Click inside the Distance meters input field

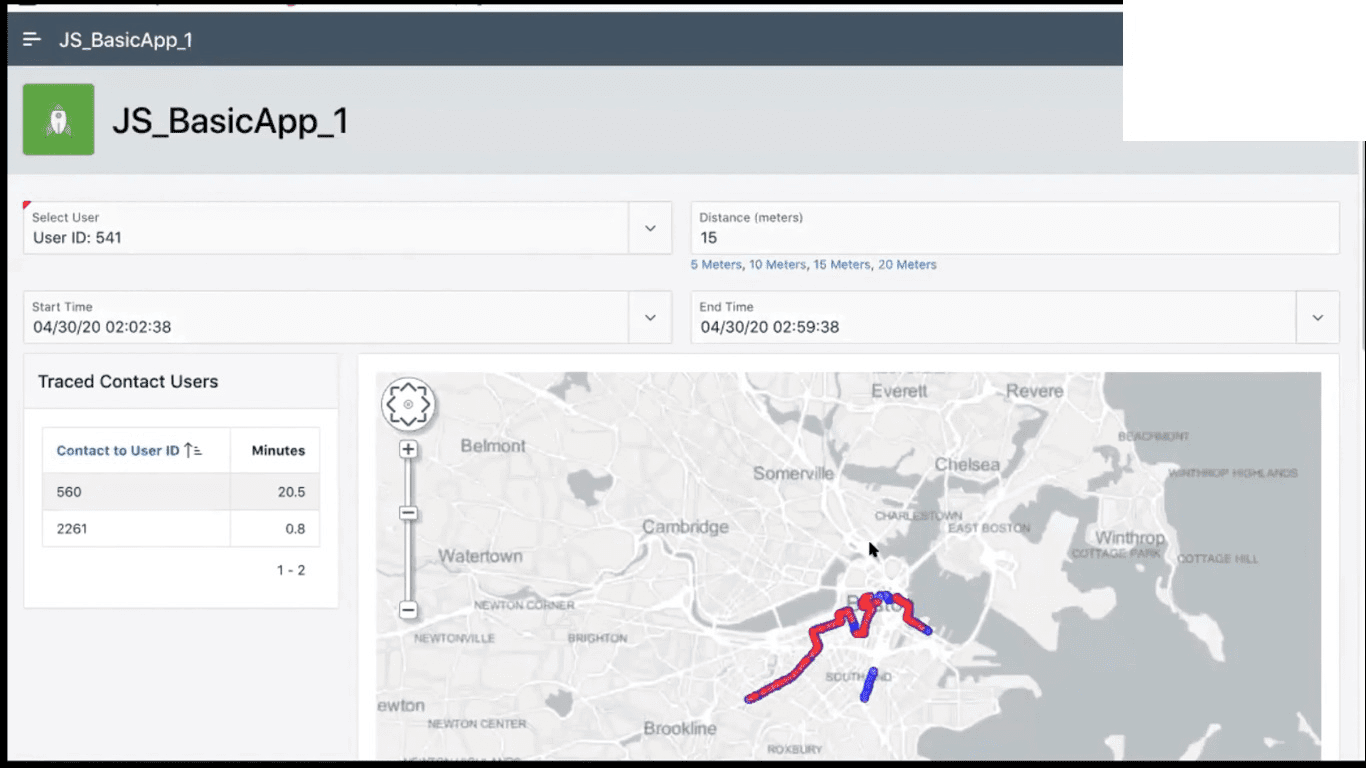[x=900, y=237]
